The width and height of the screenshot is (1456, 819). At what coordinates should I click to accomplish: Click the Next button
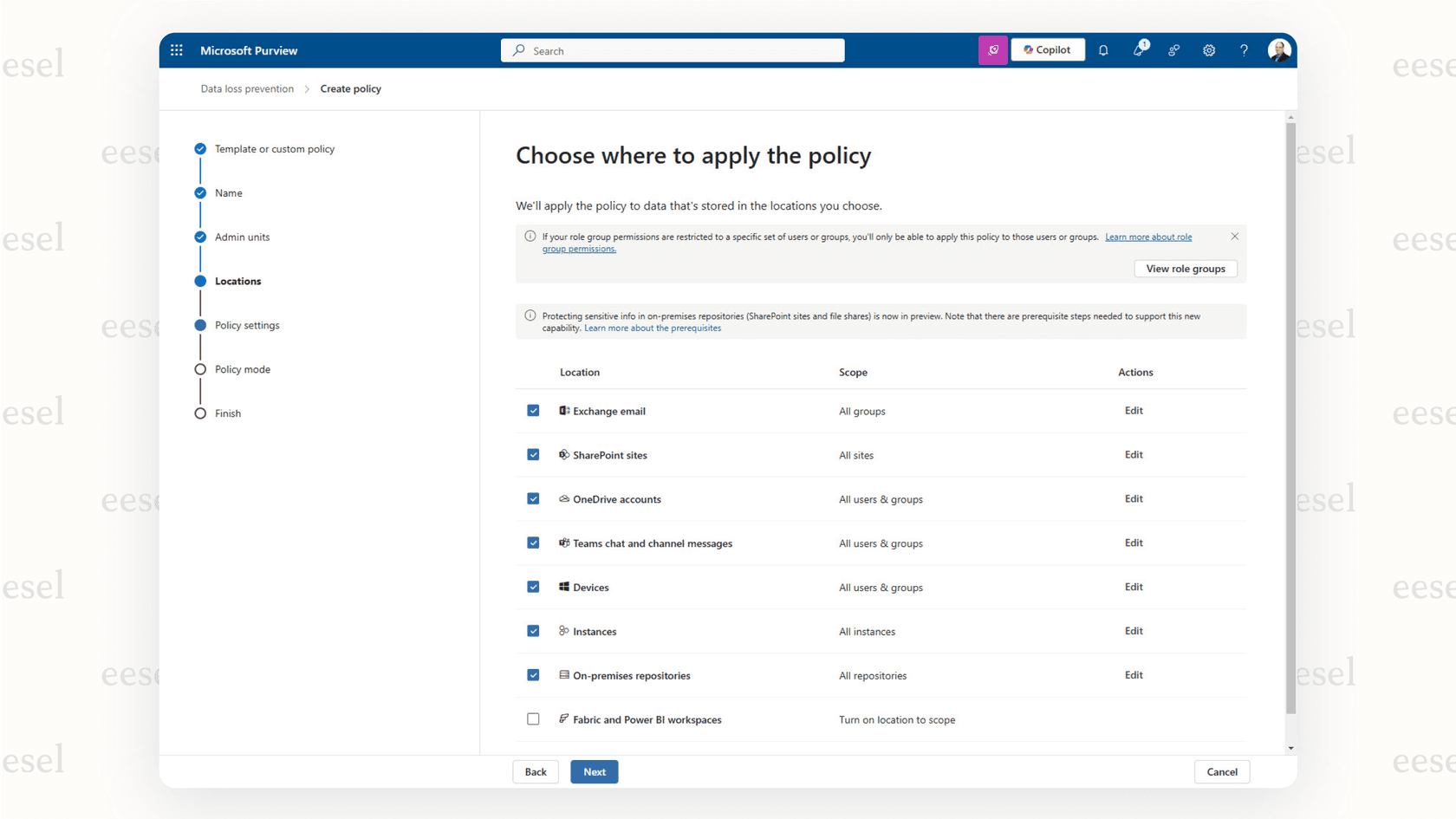coord(594,771)
